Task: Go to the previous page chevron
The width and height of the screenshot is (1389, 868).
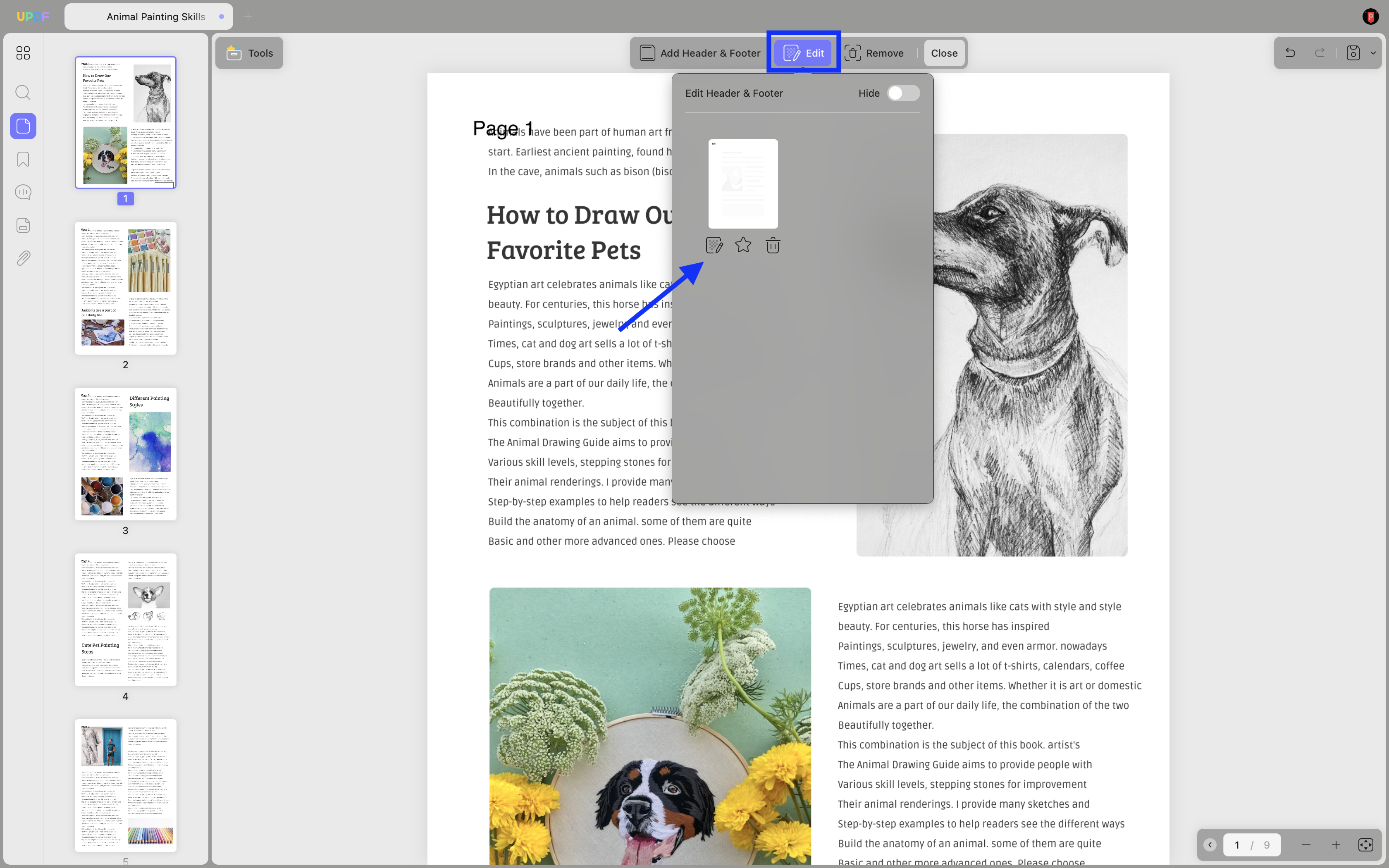Action: click(x=1209, y=845)
